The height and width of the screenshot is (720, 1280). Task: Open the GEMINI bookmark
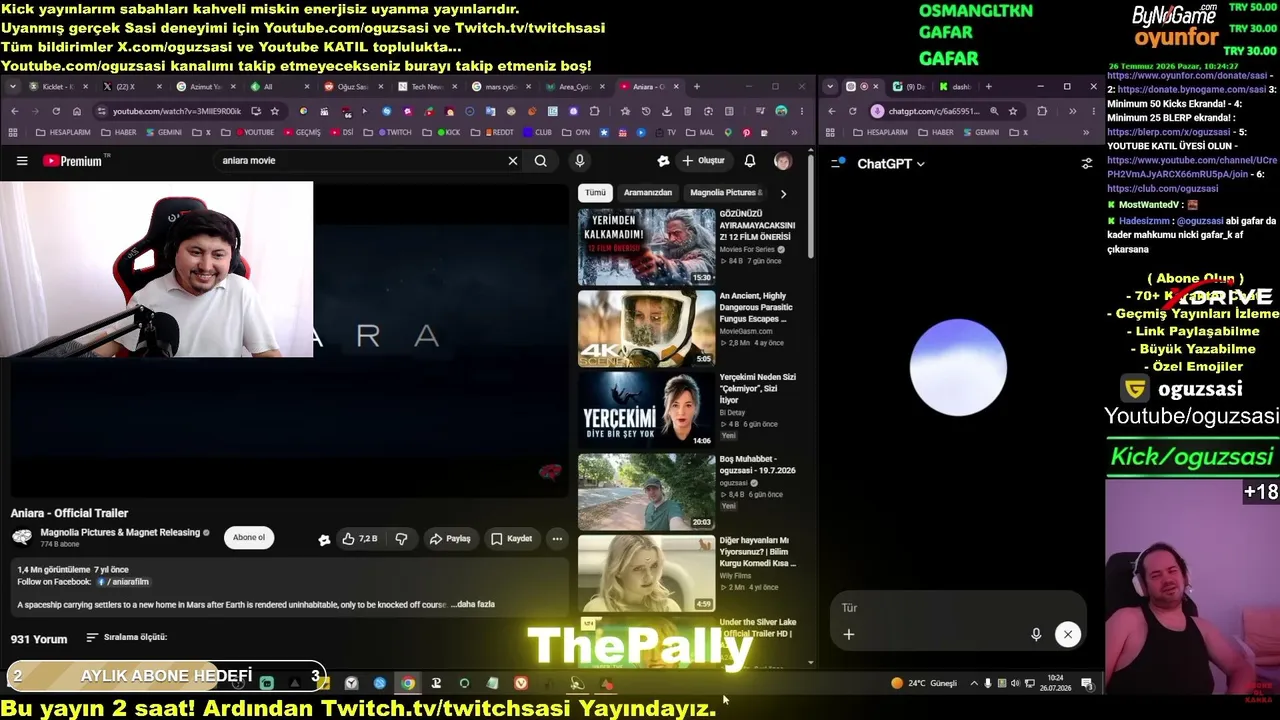[x=163, y=132]
